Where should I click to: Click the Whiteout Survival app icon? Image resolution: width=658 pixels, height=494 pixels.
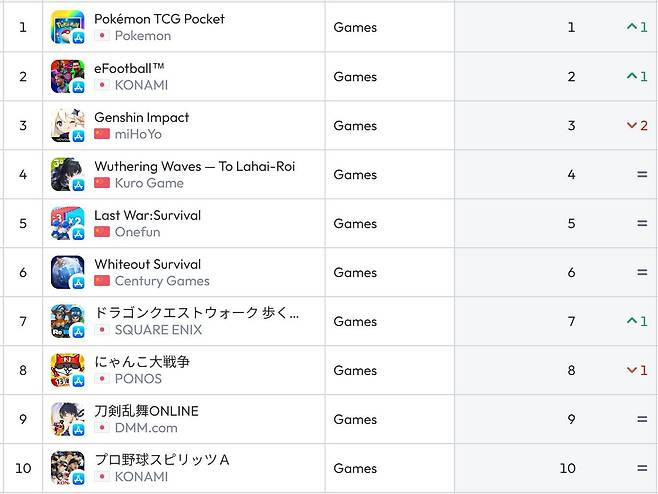click(x=67, y=272)
